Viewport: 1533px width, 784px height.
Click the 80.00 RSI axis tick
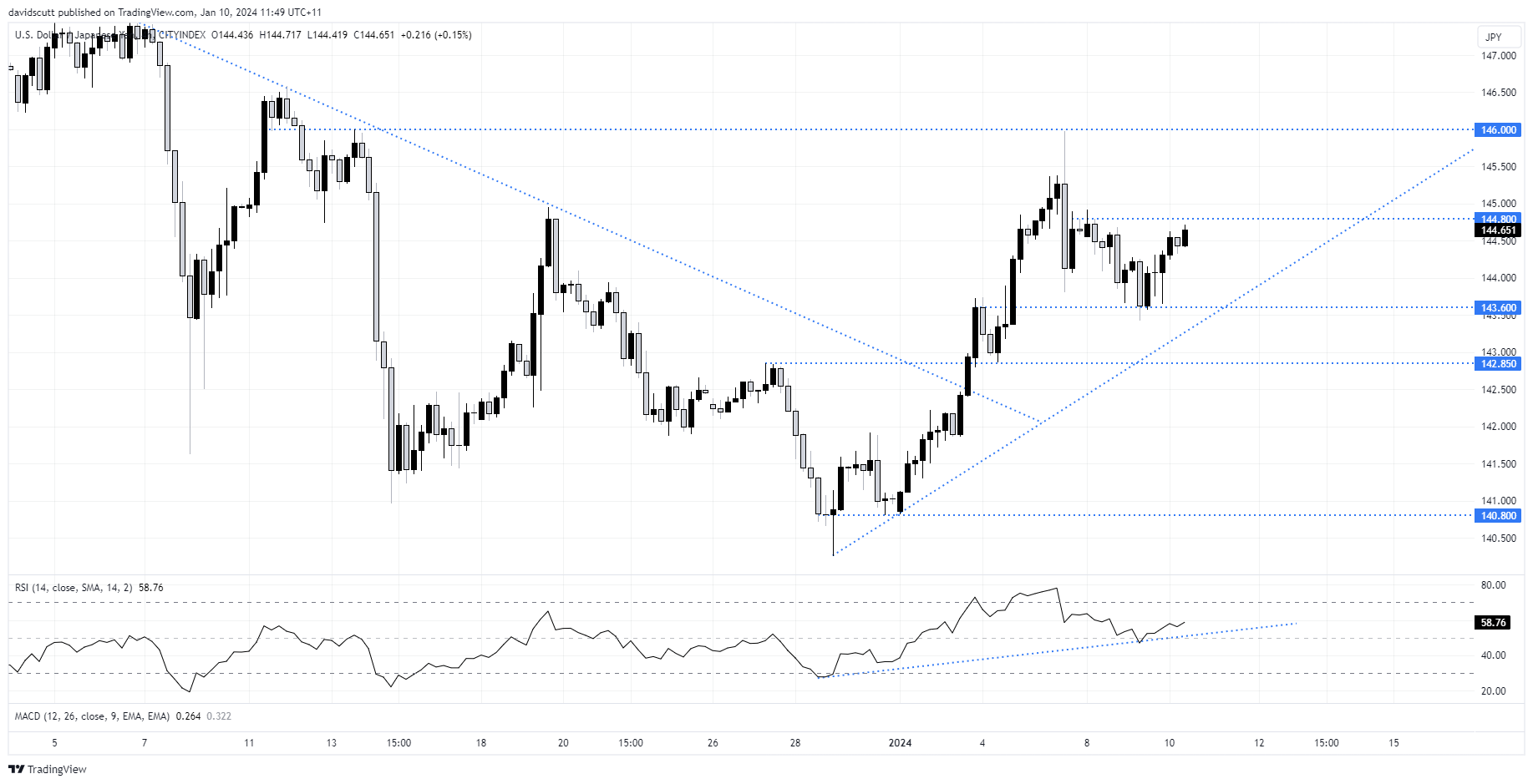(1493, 585)
